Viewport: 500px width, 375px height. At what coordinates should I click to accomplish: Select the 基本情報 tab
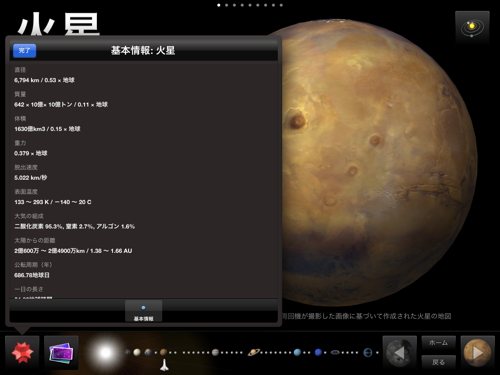click(x=143, y=311)
